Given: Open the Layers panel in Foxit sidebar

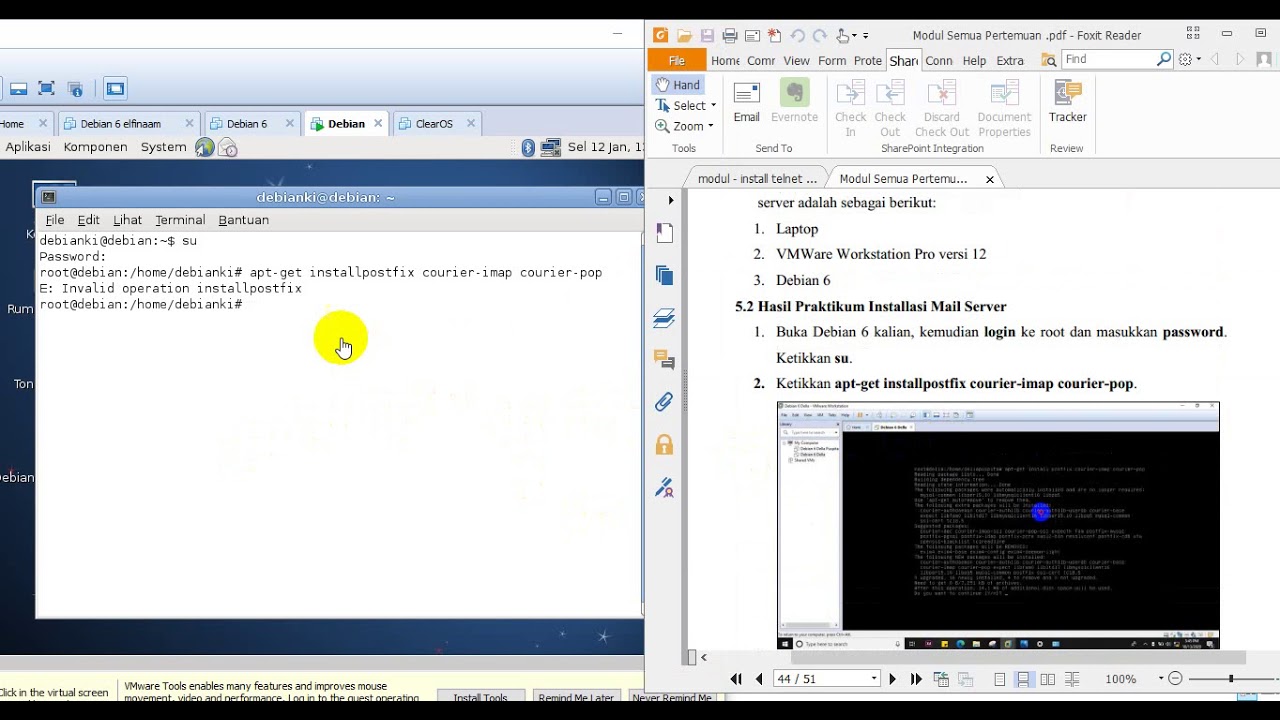Looking at the screenshot, I should click(x=664, y=318).
